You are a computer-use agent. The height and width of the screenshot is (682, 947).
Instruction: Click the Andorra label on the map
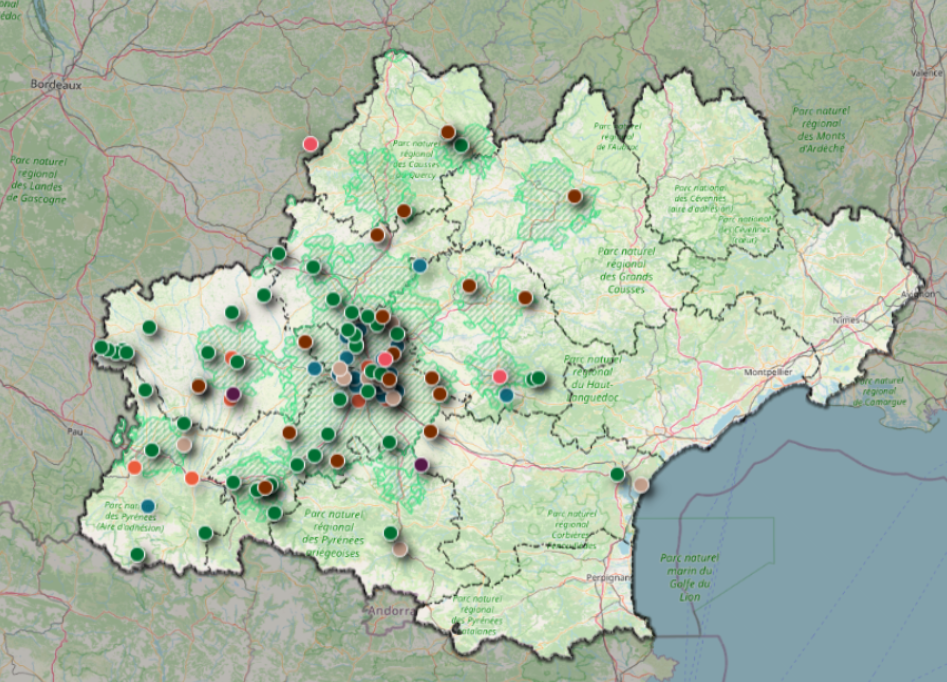tap(390, 609)
